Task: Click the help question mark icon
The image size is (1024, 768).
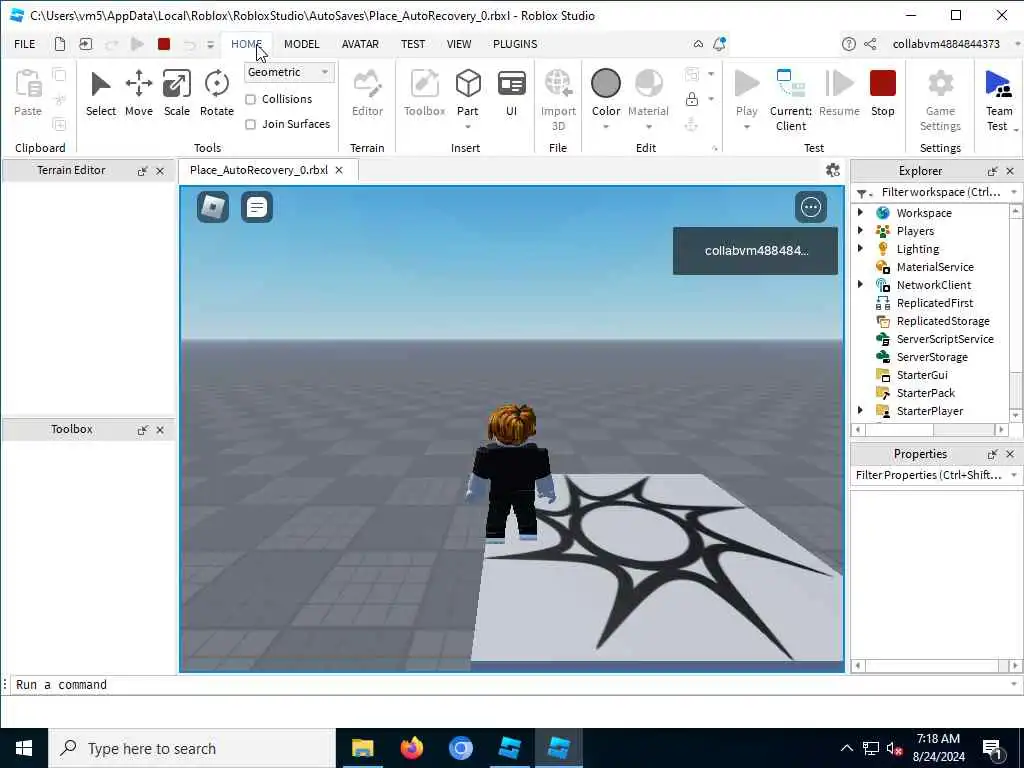Action: tap(848, 44)
